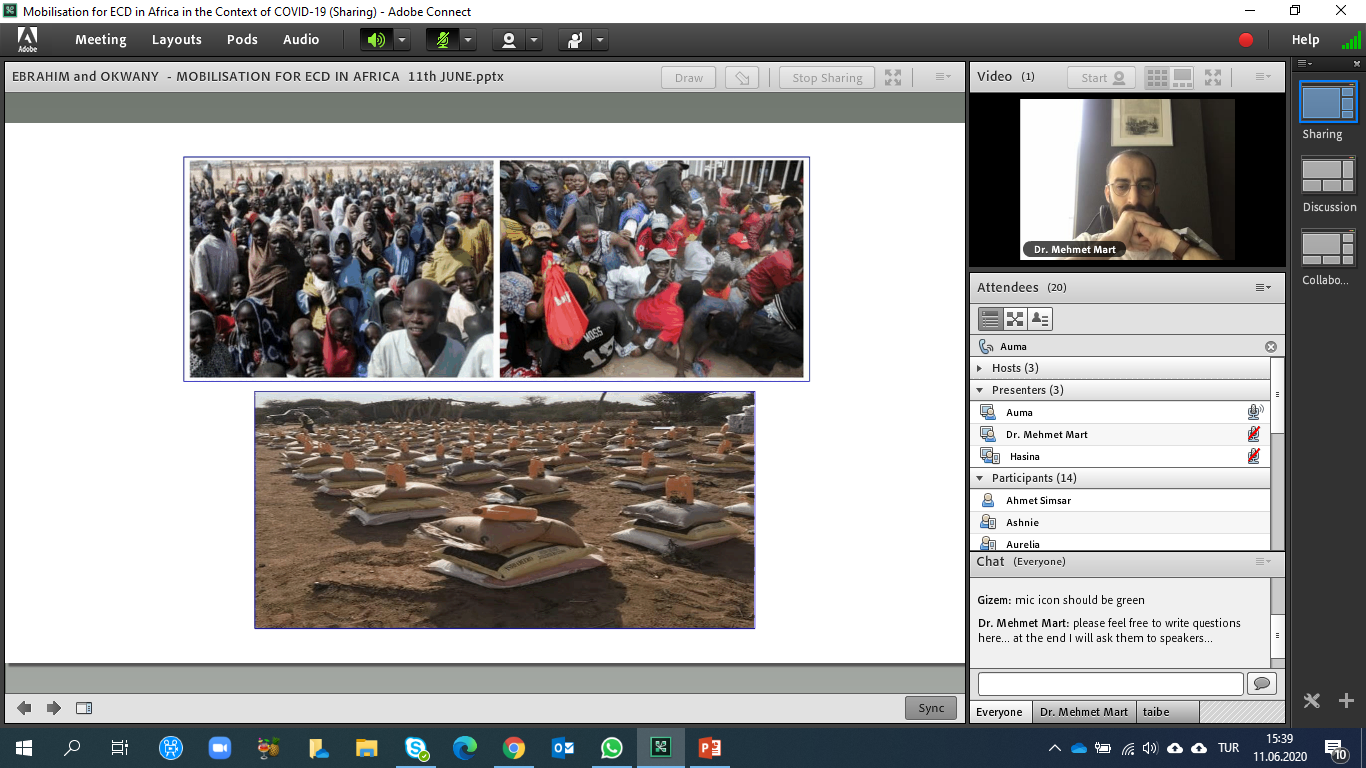Switch to attendee status view icon
This screenshot has height=768, width=1366.
click(1040, 319)
